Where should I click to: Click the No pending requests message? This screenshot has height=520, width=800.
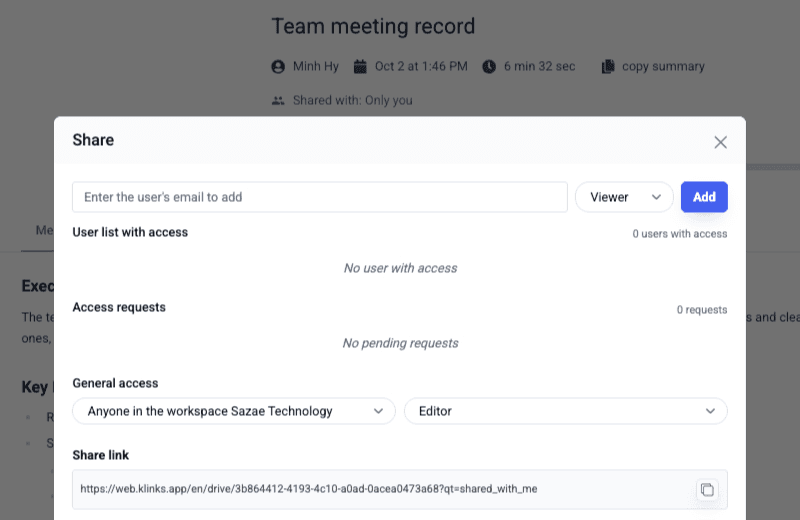point(401,343)
